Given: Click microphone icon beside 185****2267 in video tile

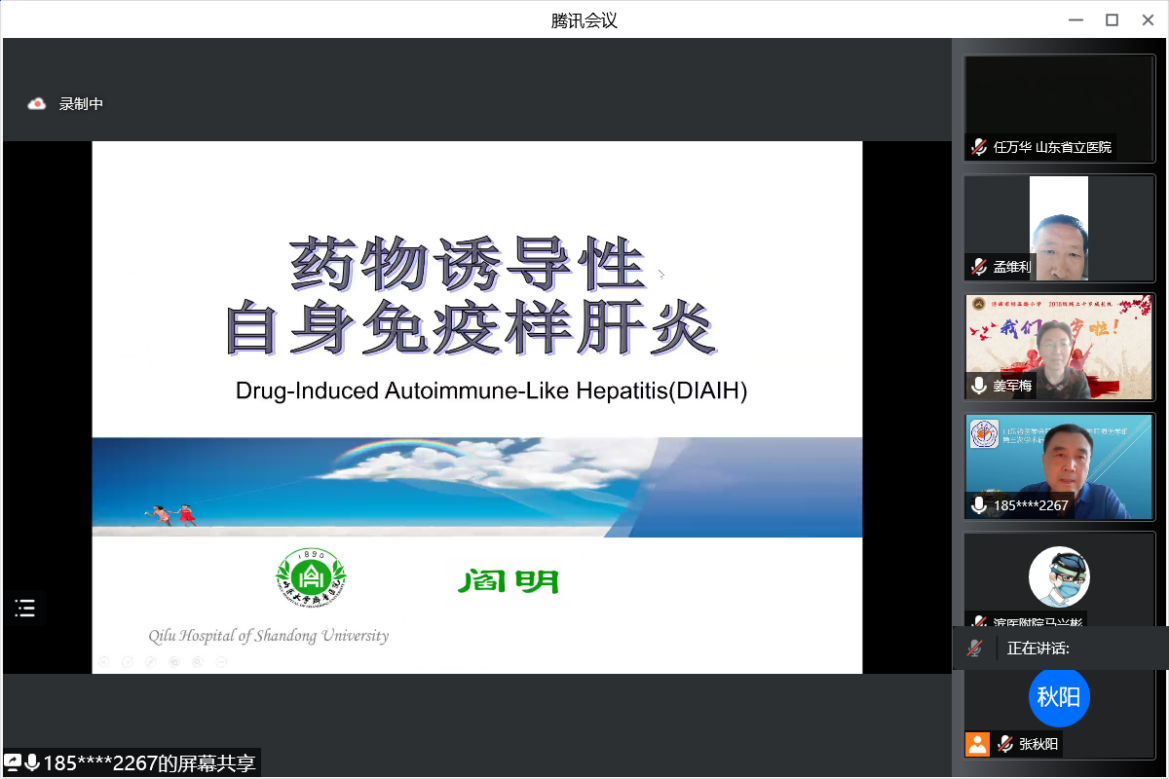Looking at the screenshot, I should 979,505.
